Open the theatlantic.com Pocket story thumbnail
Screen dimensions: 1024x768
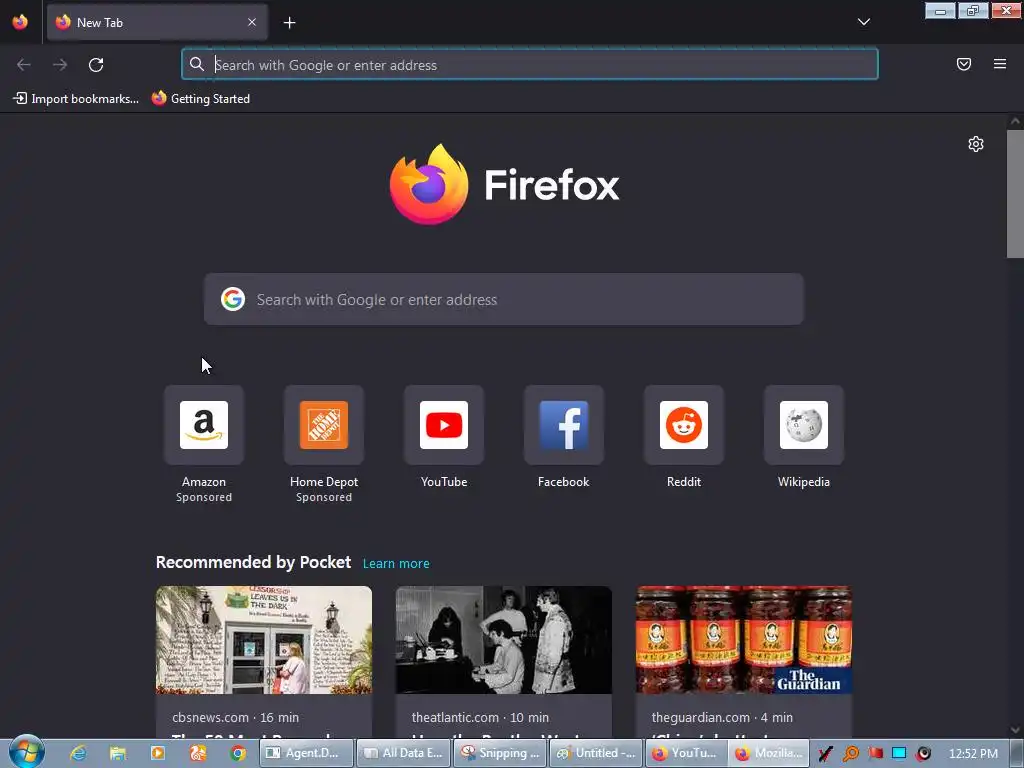pos(504,640)
